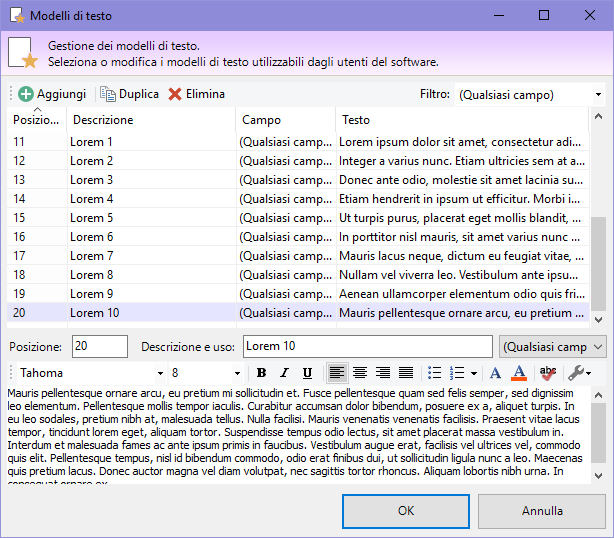Choose the red font color swatch
This screenshot has height=538, width=614.
(519, 373)
